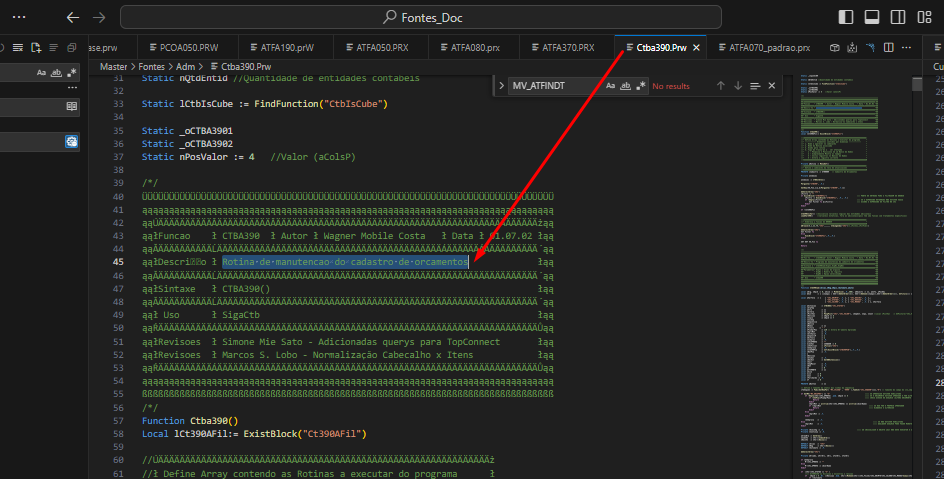Go to previous match in the find widget
Viewport: 944px width, 479px height.
tap(721, 86)
